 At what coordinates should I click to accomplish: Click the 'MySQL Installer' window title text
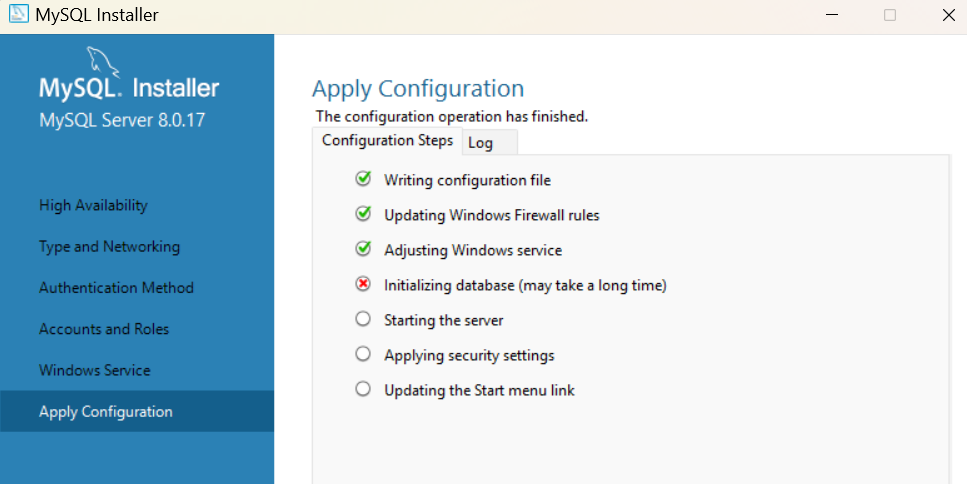(x=97, y=15)
